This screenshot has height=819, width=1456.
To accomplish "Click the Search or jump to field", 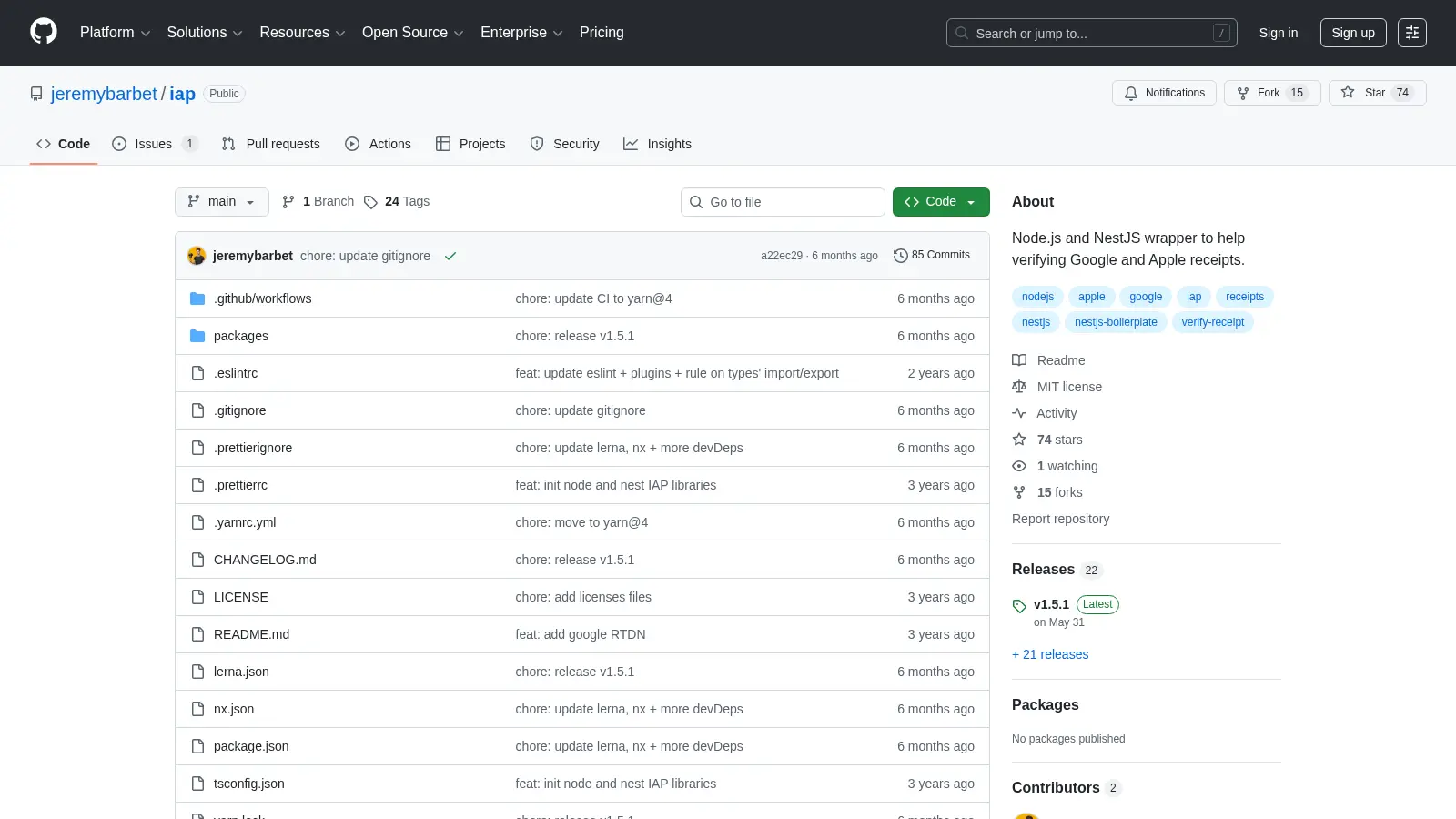I will coord(1092,33).
